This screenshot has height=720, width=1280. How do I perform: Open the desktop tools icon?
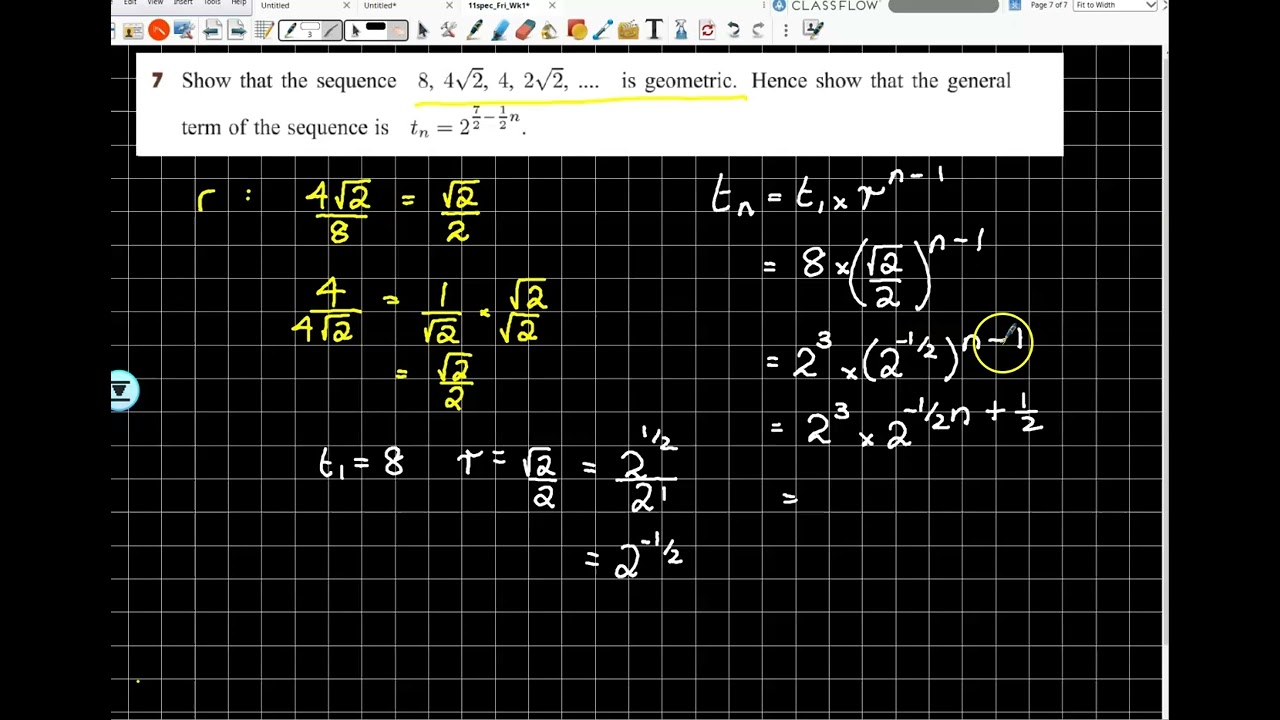click(184, 31)
